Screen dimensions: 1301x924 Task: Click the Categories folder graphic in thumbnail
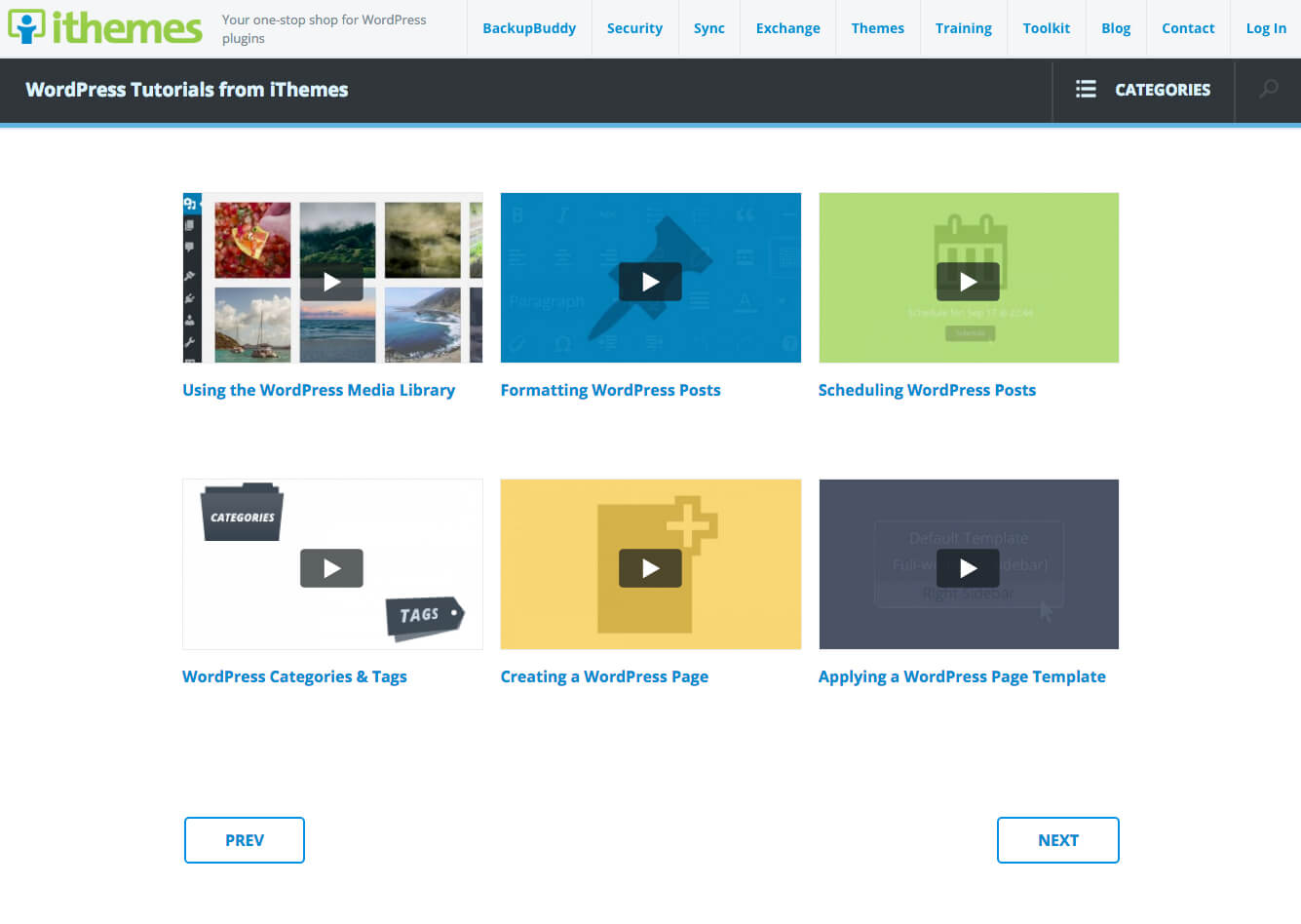(242, 512)
